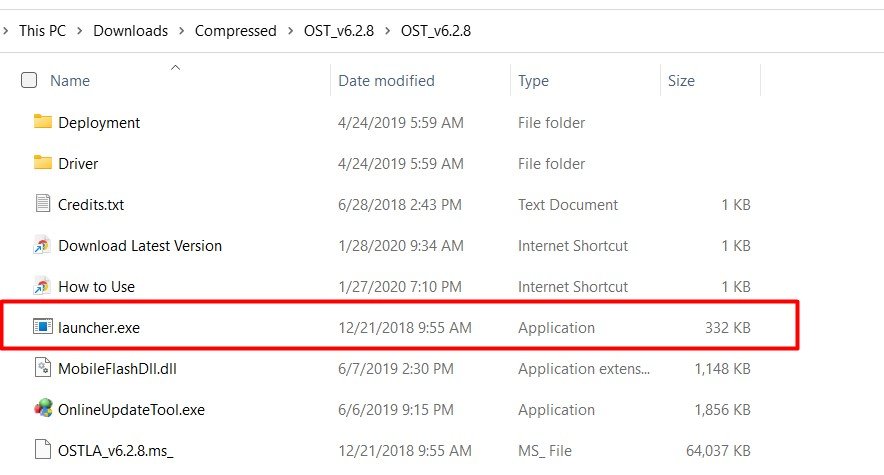The height and width of the screenshot is (475, 884).
Task: Click the 1/27/2020 7:10 PM date
Action: point(400,287)
